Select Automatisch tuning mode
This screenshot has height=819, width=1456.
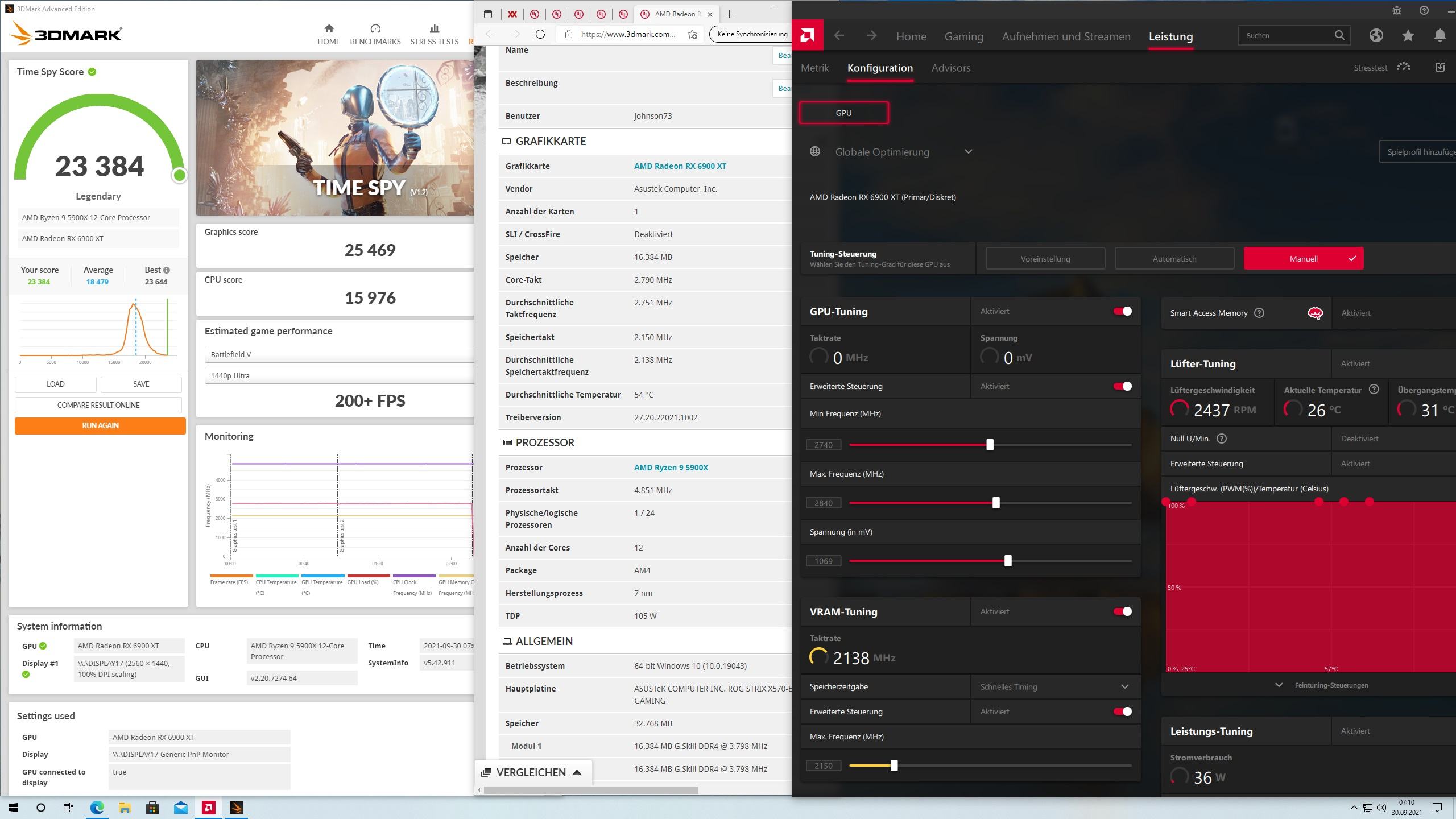point(1174,258)
